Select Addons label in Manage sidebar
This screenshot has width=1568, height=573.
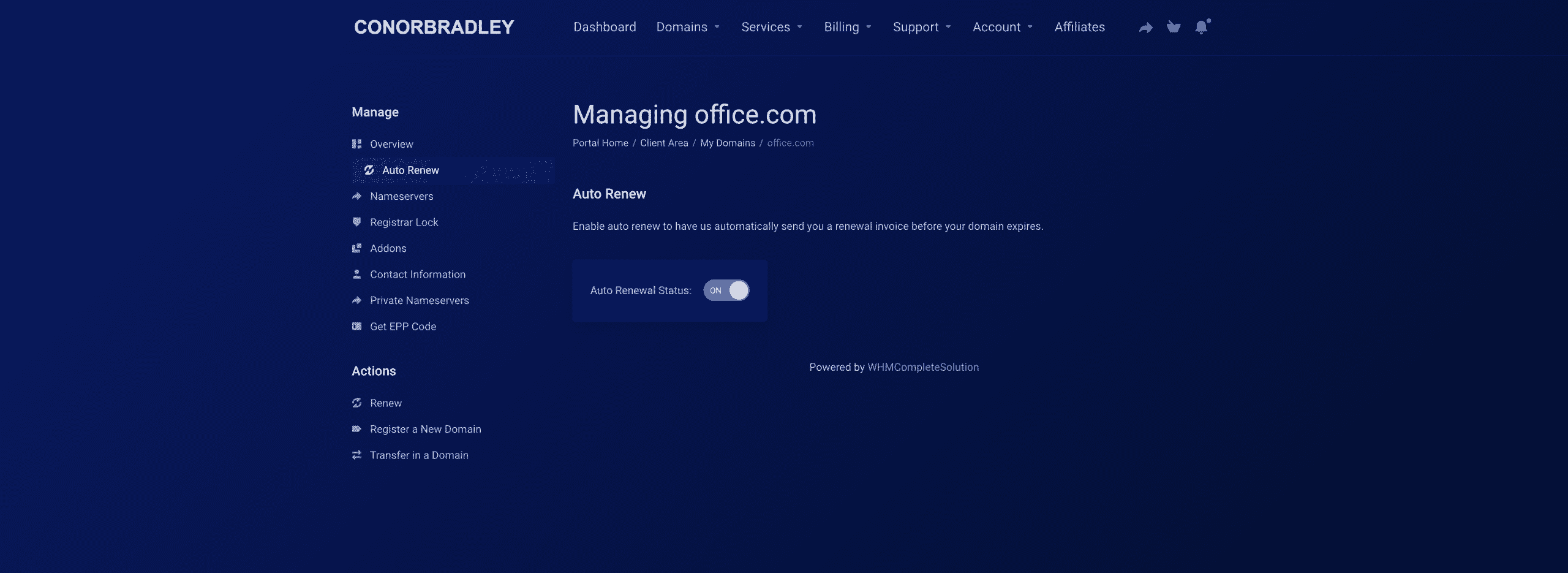(388, 248)
